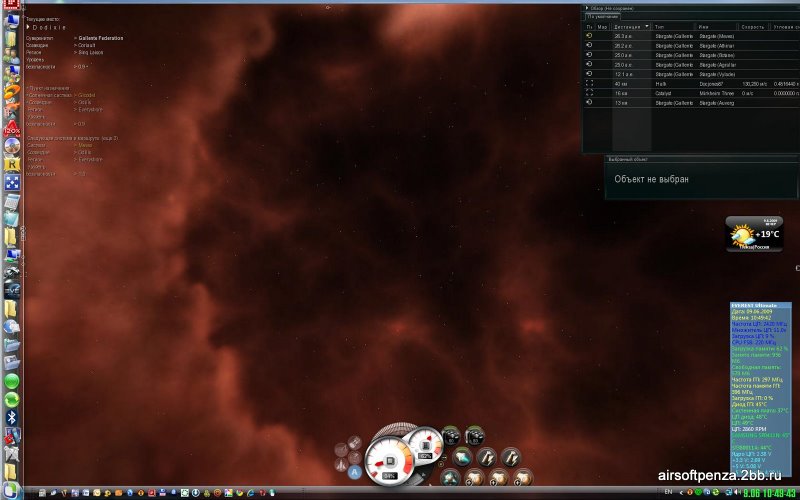Open the cargo hold round HUD button
The width and height of the screenshot is (800, 500).
coord(355,442)
